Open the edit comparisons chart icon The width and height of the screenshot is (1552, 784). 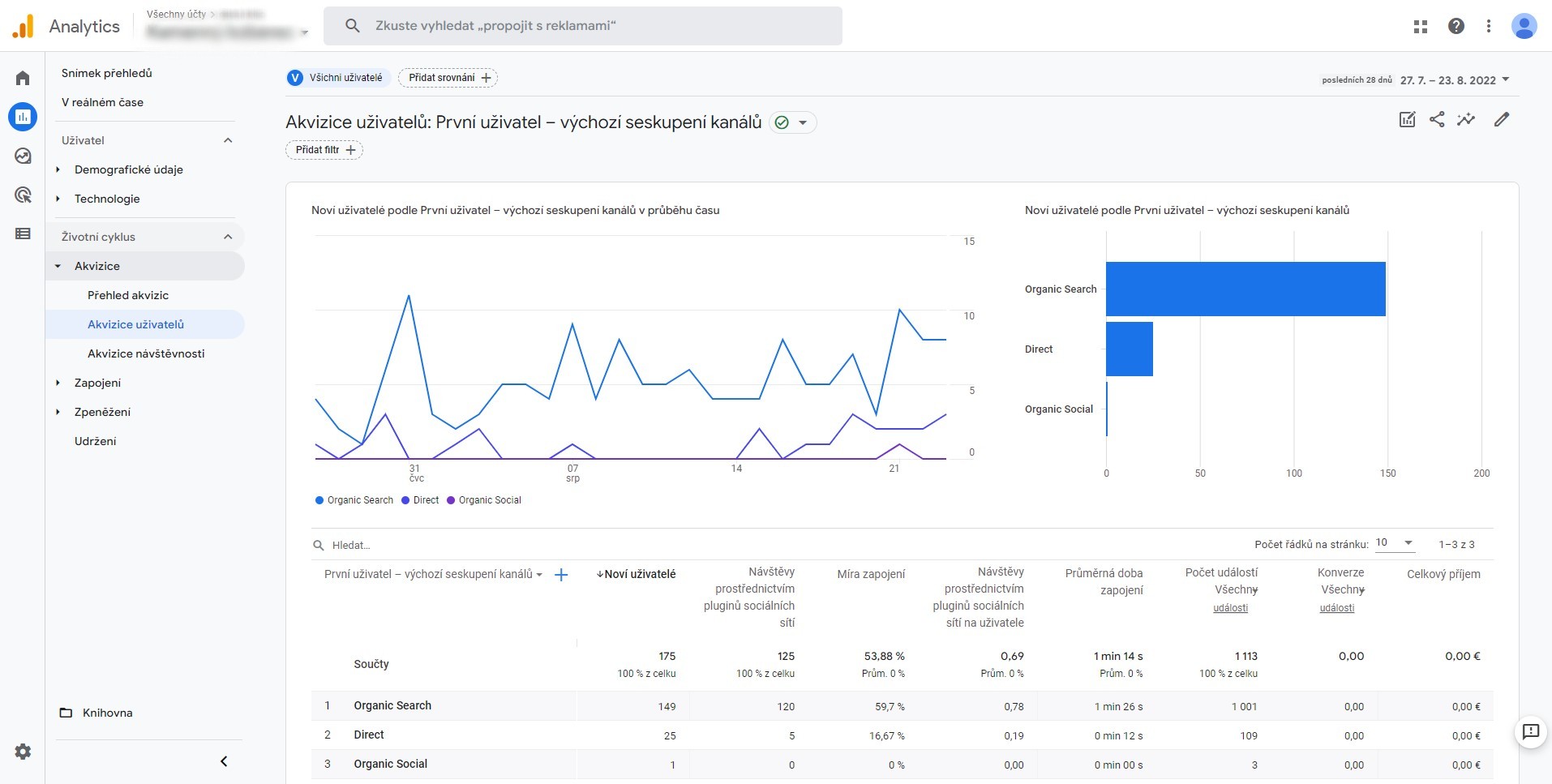(x=1408, y=120)
